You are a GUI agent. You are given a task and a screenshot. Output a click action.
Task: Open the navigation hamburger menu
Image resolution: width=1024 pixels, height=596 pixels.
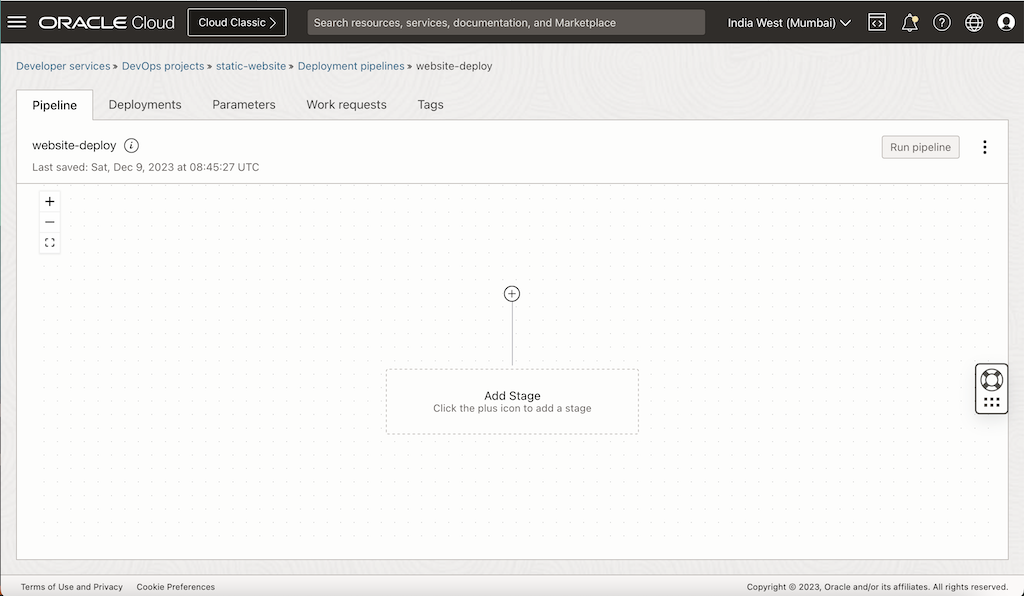17,22
